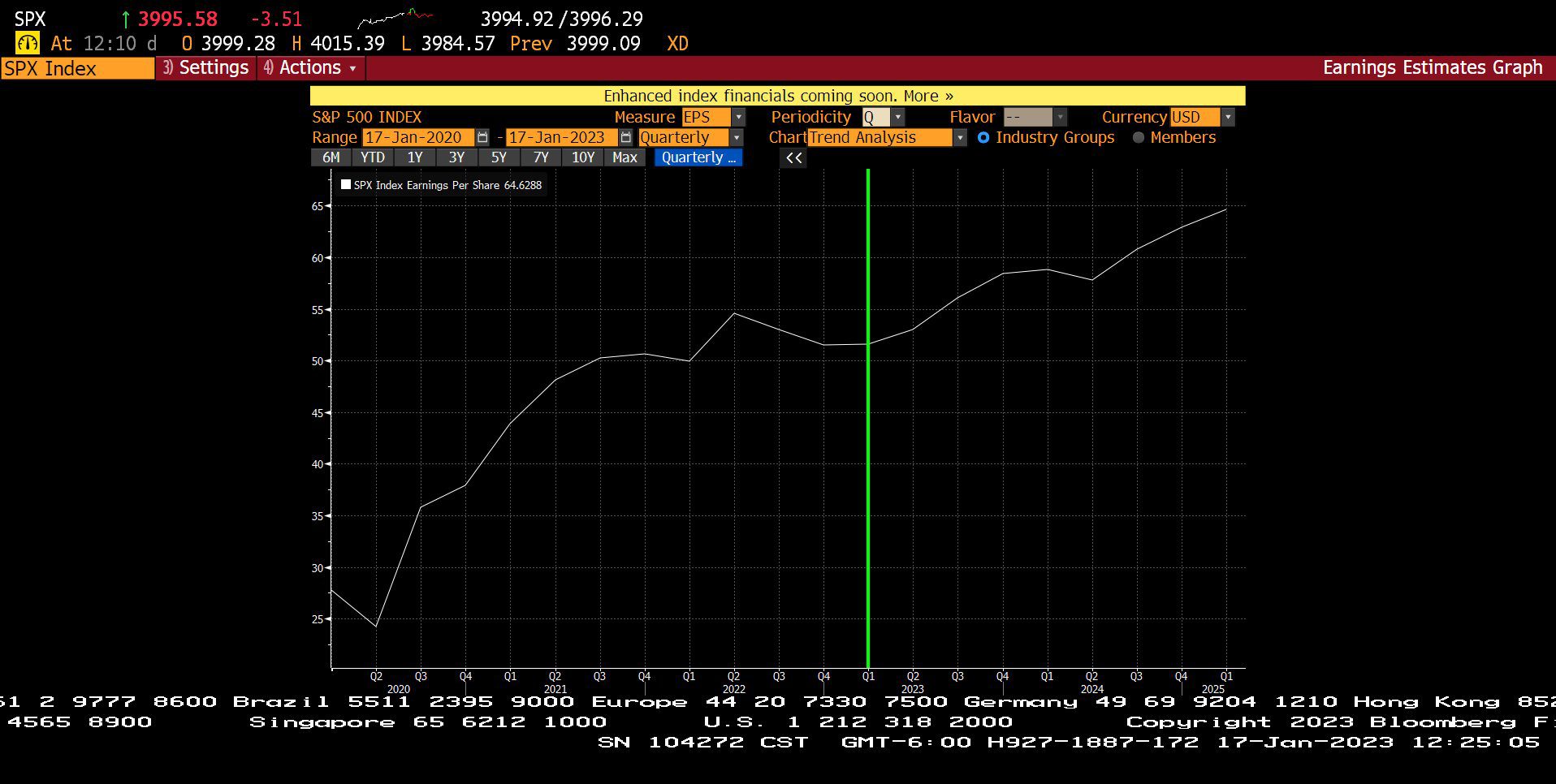Click the low value 3984.57
The width and height of the screenshot is (1556, 784).
point(458,43)
